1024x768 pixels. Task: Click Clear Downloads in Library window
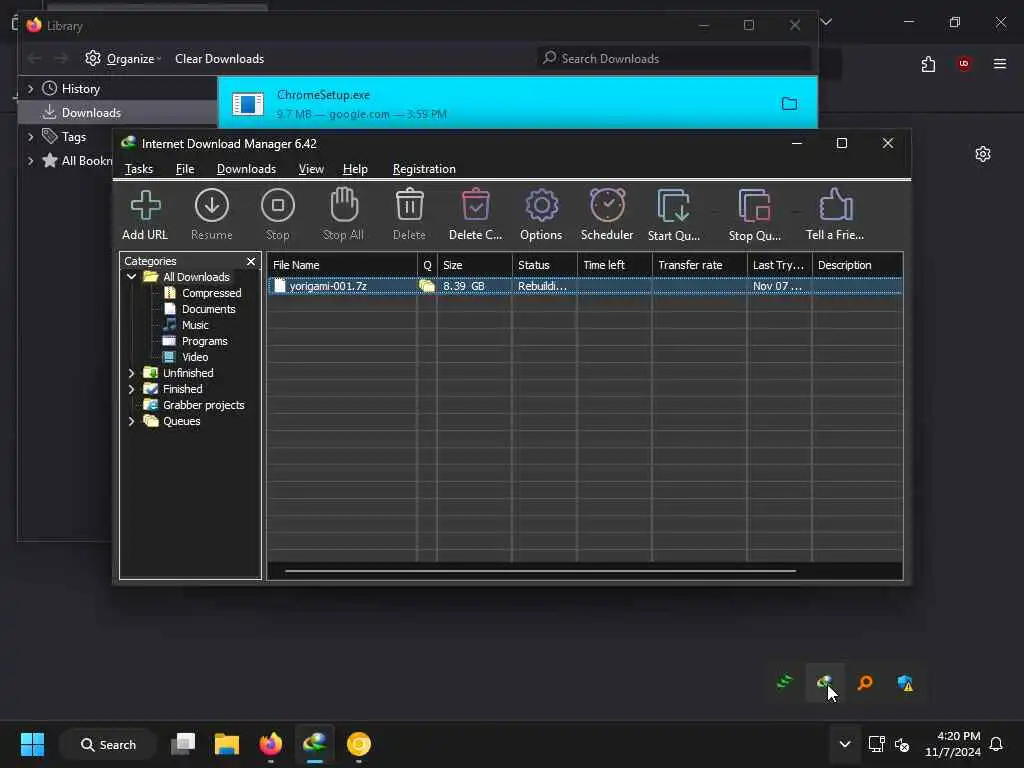[219, 59]
